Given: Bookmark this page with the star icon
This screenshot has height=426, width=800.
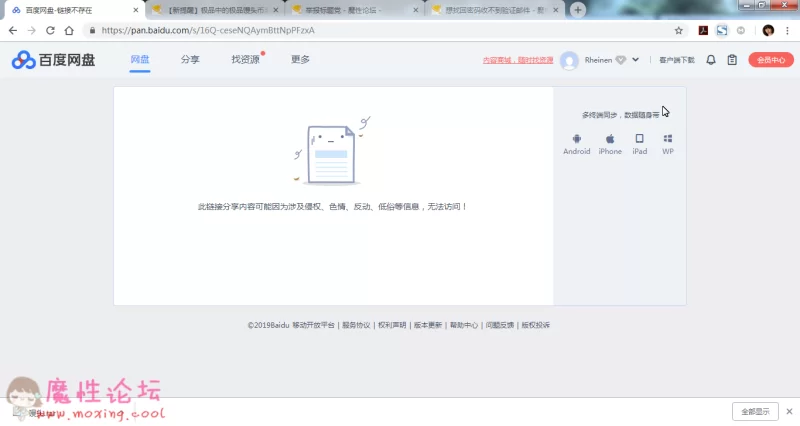Looking at the screenshot, I should (679, 31).
